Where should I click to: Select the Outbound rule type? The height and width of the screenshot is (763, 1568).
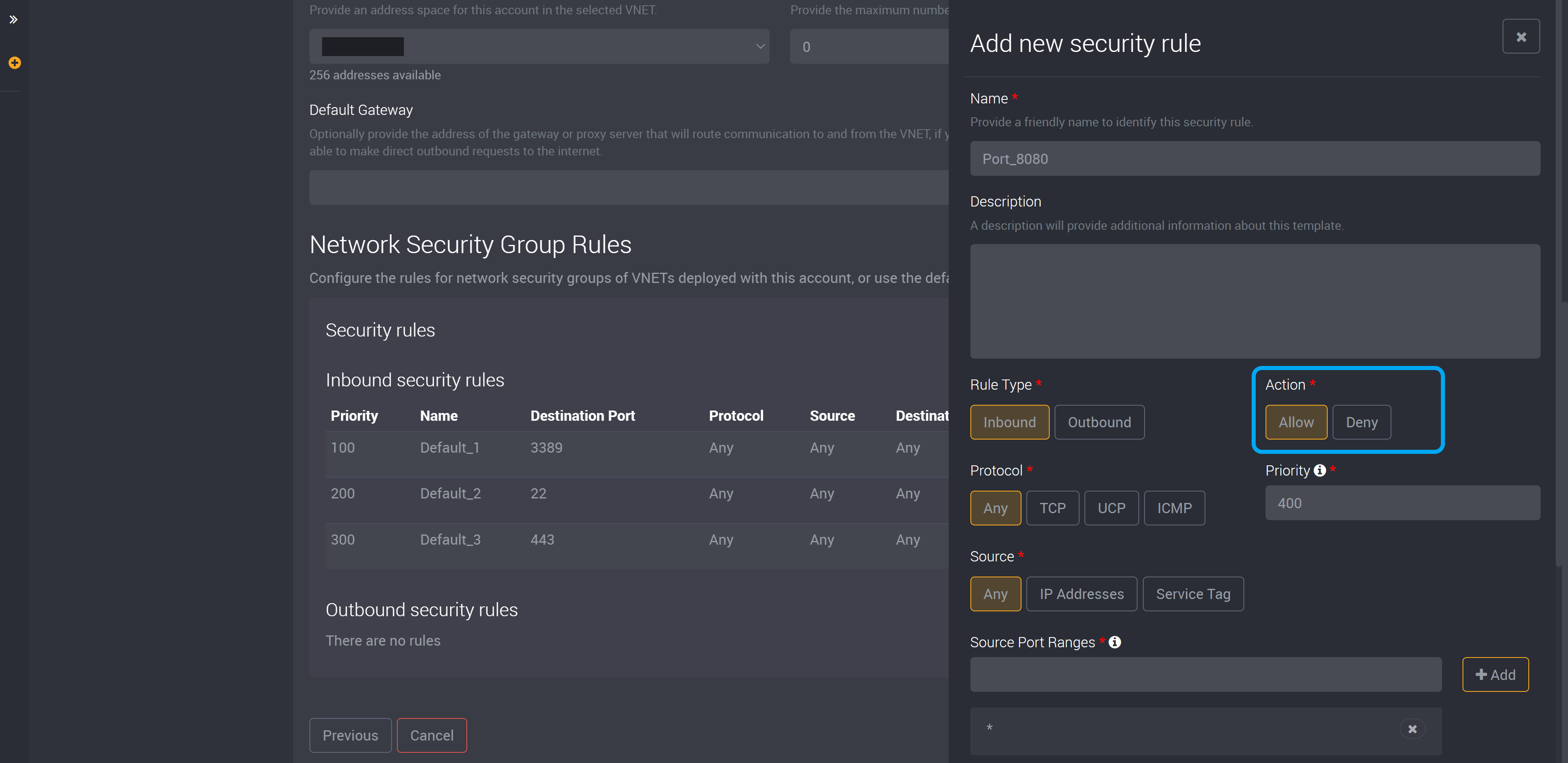(1099, 422)
